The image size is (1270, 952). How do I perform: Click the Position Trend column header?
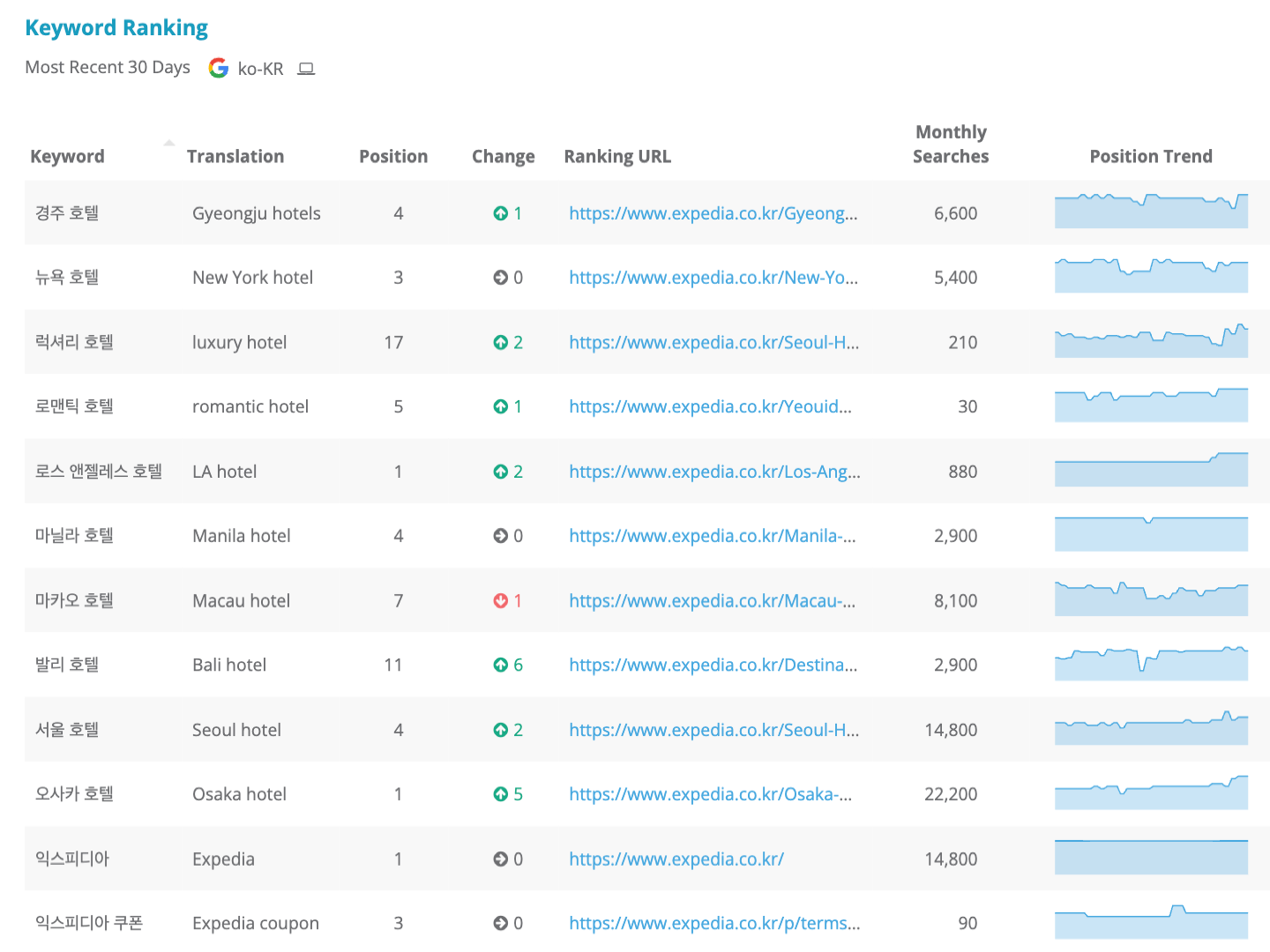(x=1151, y=156)
